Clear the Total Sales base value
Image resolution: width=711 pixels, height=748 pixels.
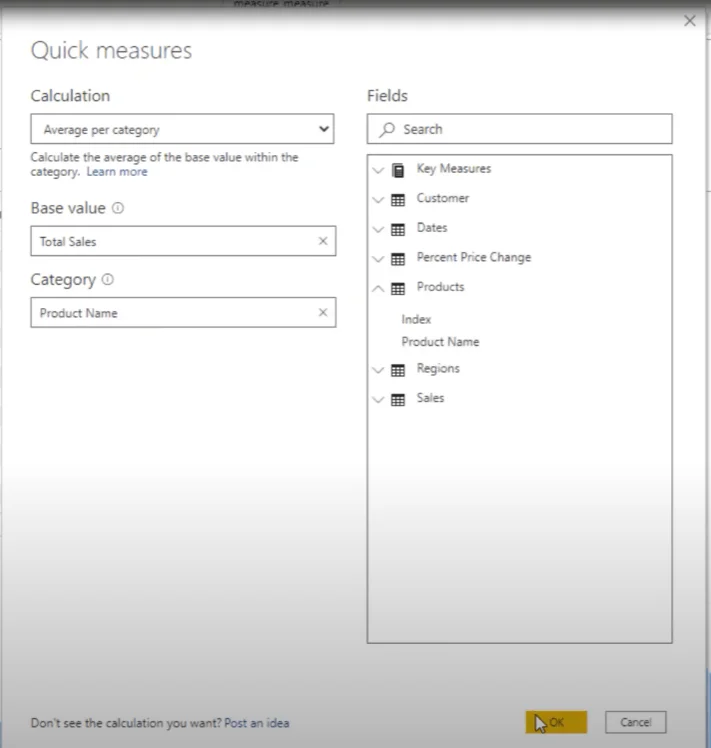[323, 241]
